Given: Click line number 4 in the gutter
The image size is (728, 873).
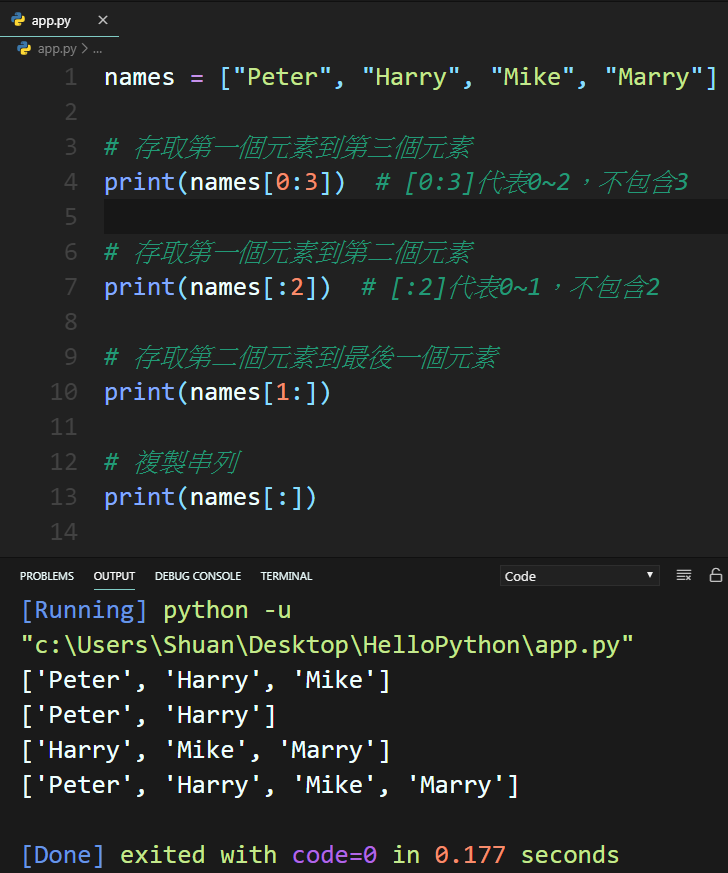Looking at the screenshot, I should tap(70, 181).
